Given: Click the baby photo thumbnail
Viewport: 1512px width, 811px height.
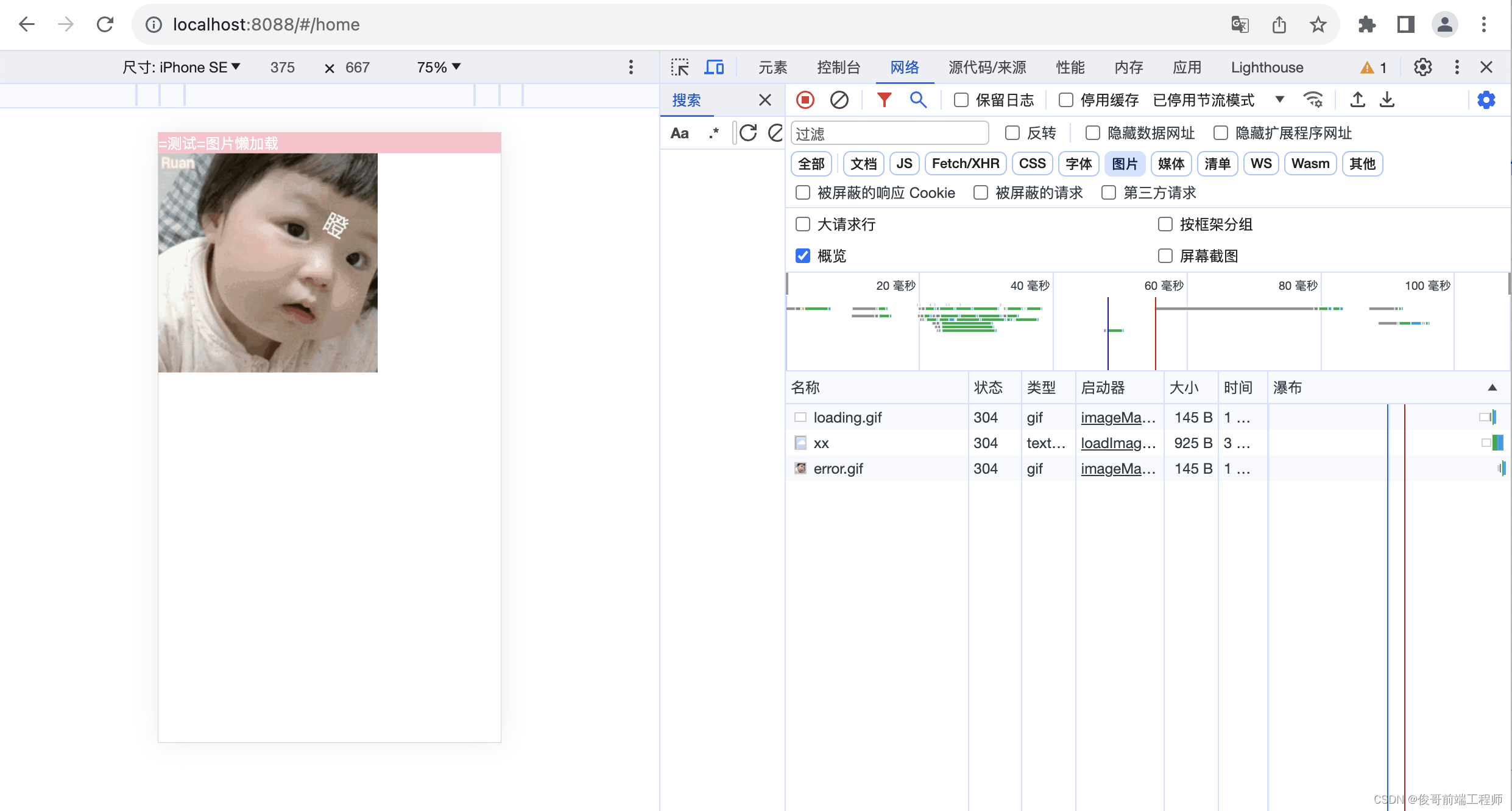Looking at the screenshot, I should [267, 262].
